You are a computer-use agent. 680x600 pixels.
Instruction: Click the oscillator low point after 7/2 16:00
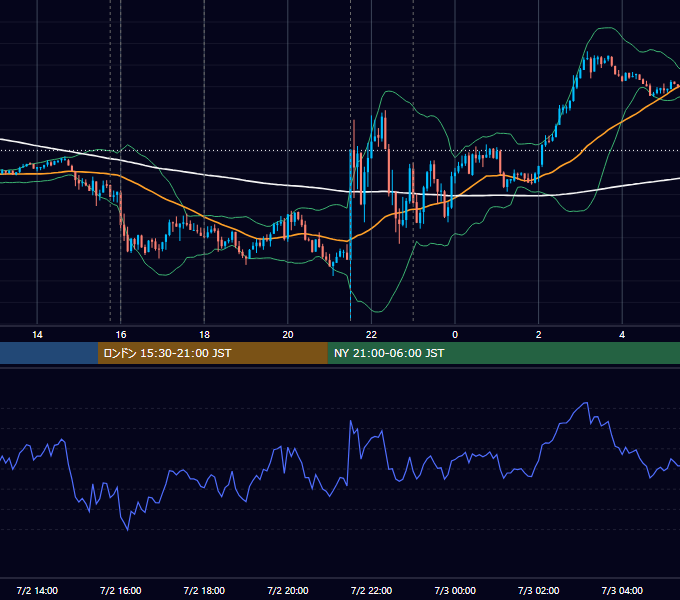coord(128,529)
